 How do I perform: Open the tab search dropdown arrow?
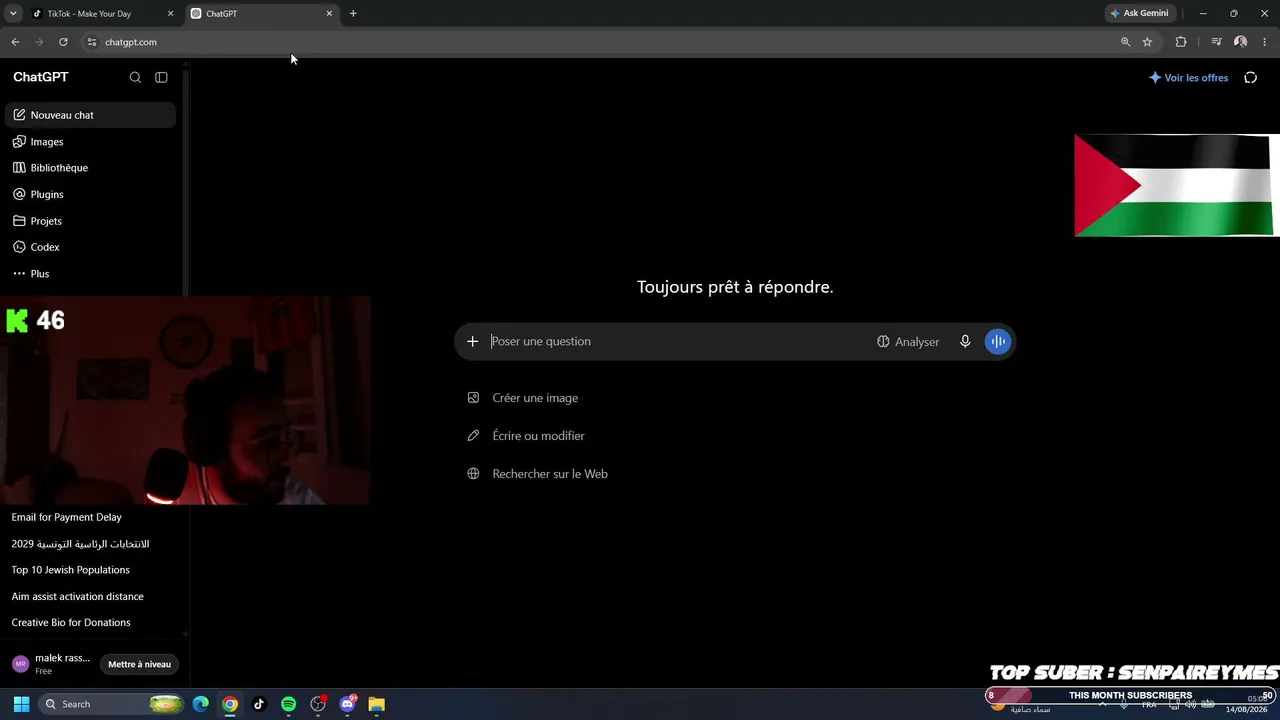coord(13,14)
